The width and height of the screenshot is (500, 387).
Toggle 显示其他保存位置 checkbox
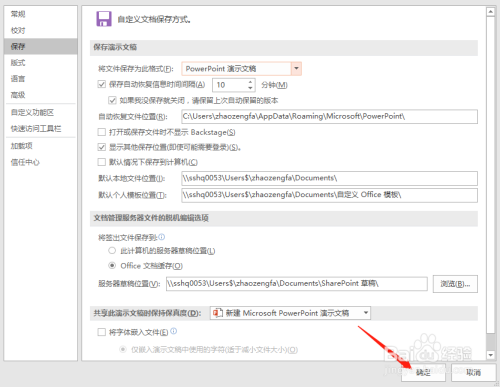point(102,147)
